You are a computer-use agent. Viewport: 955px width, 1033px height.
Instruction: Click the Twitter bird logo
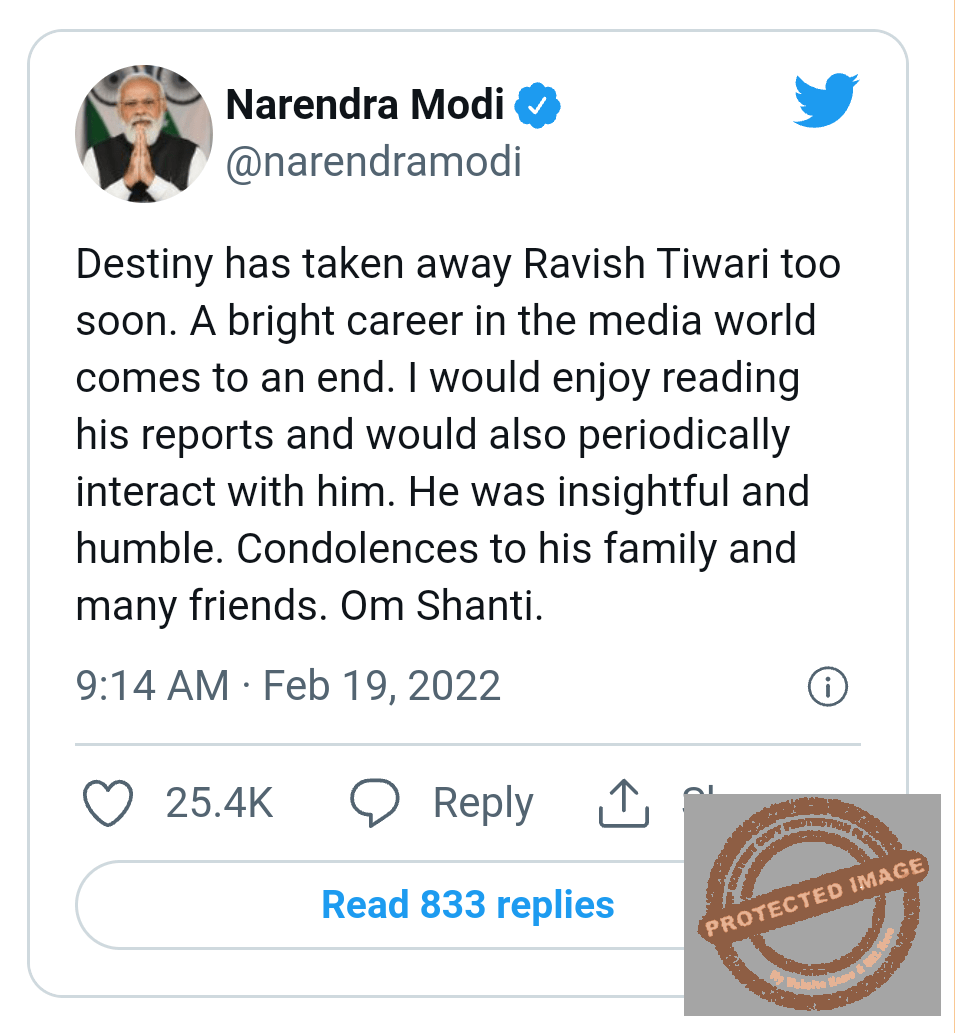pos(826,101)
